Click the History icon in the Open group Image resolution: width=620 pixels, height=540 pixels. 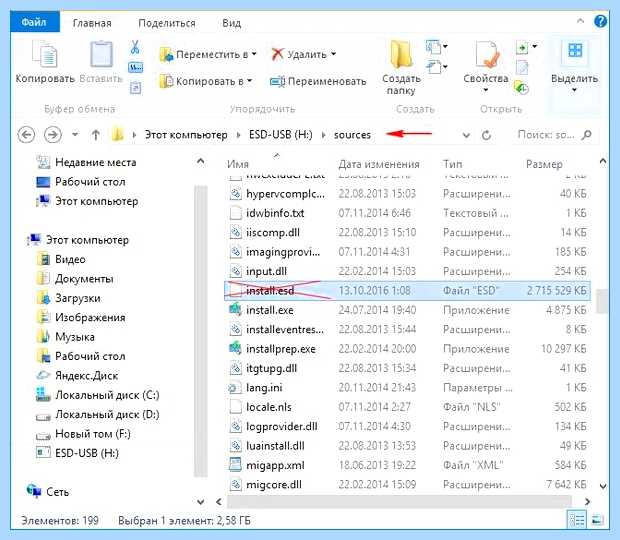click(x=522, y=87)
